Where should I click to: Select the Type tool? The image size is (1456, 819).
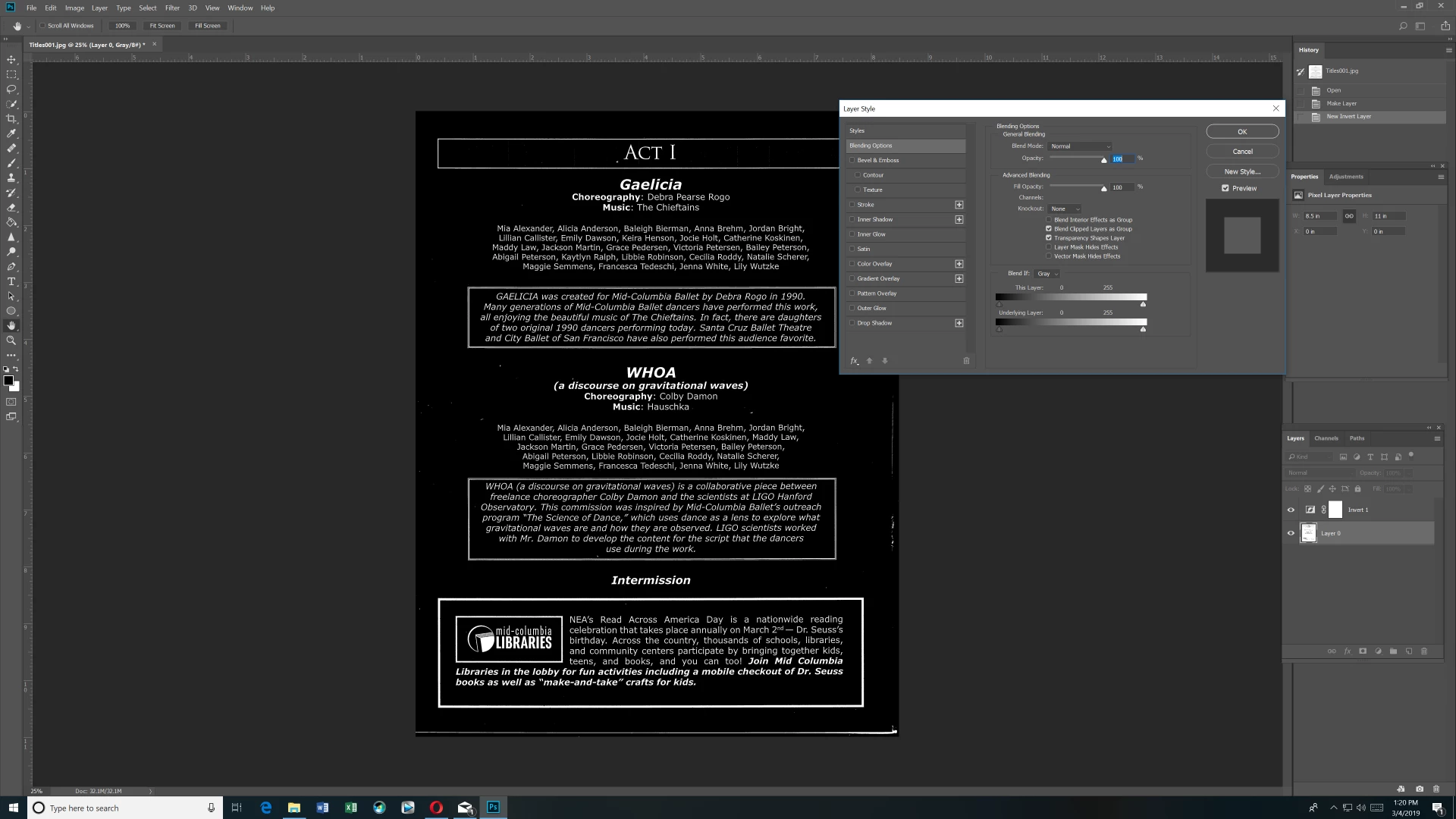11,281
